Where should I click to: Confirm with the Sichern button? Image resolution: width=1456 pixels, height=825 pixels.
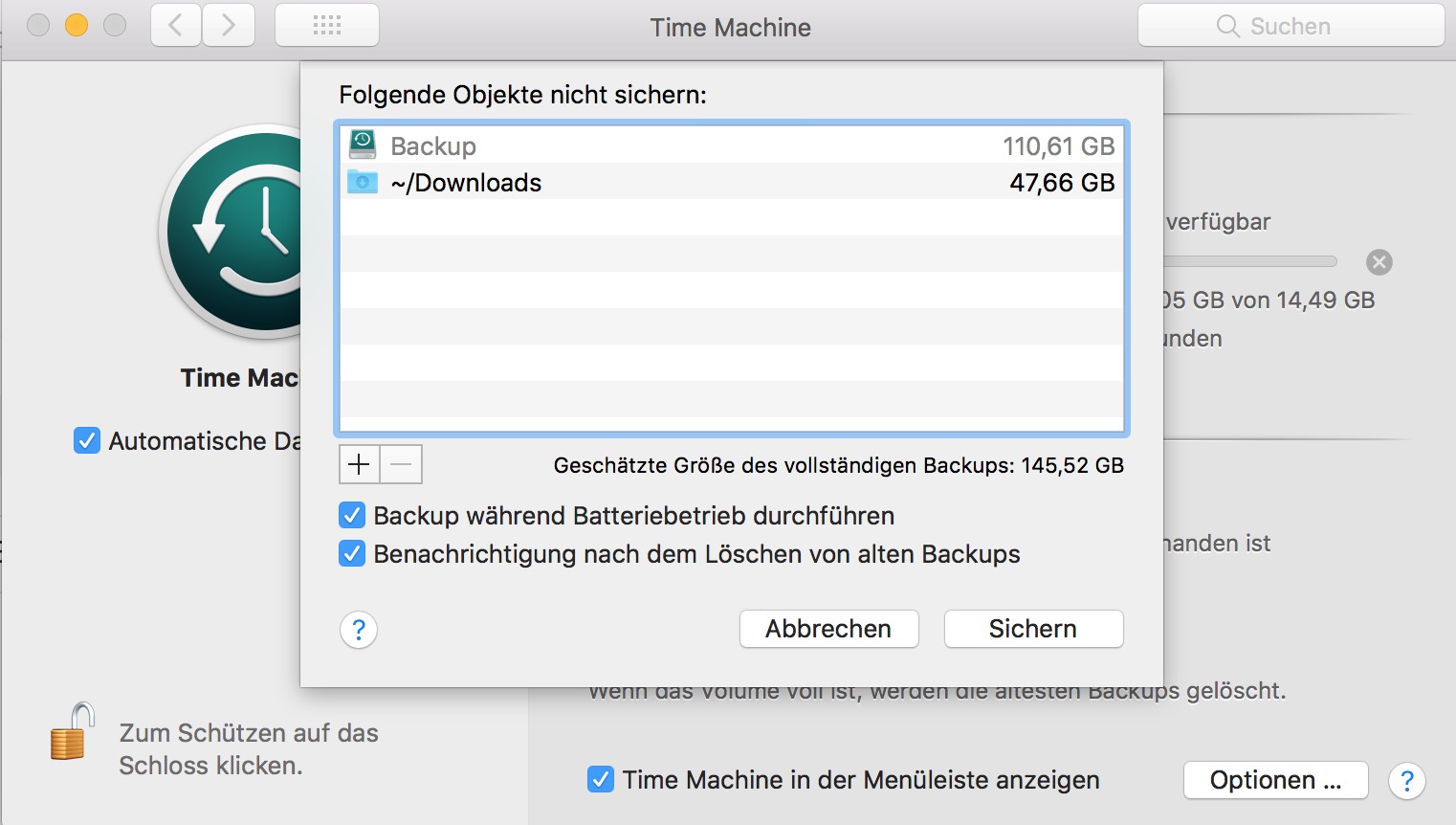(x=1033, y=629)
